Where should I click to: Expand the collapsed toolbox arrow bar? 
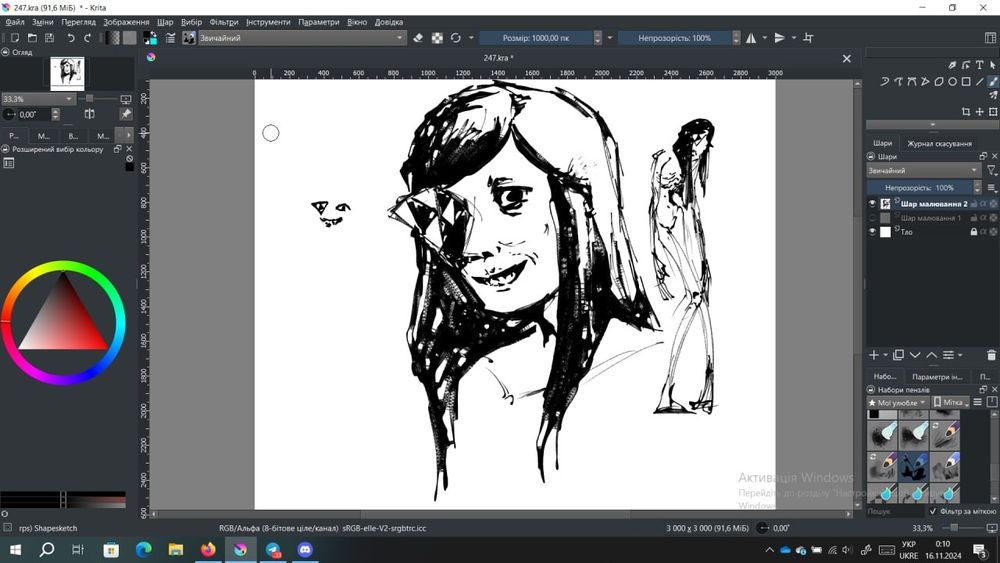coord(932,125)
